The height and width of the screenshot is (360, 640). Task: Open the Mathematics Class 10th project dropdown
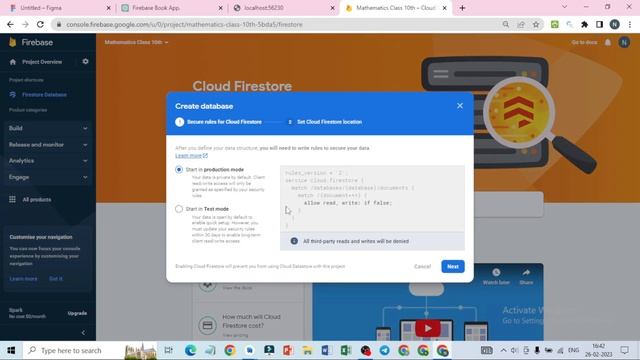[136, 42]
